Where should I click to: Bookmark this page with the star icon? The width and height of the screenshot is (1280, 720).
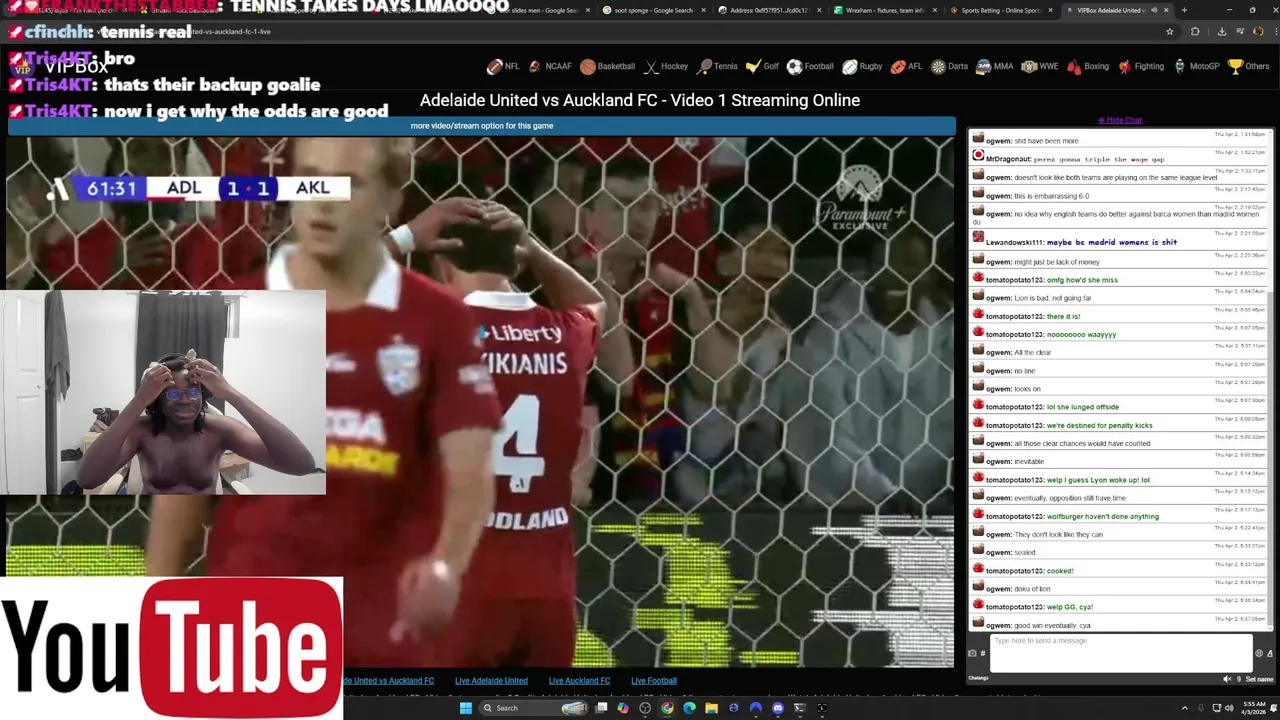coord(1169,31)
